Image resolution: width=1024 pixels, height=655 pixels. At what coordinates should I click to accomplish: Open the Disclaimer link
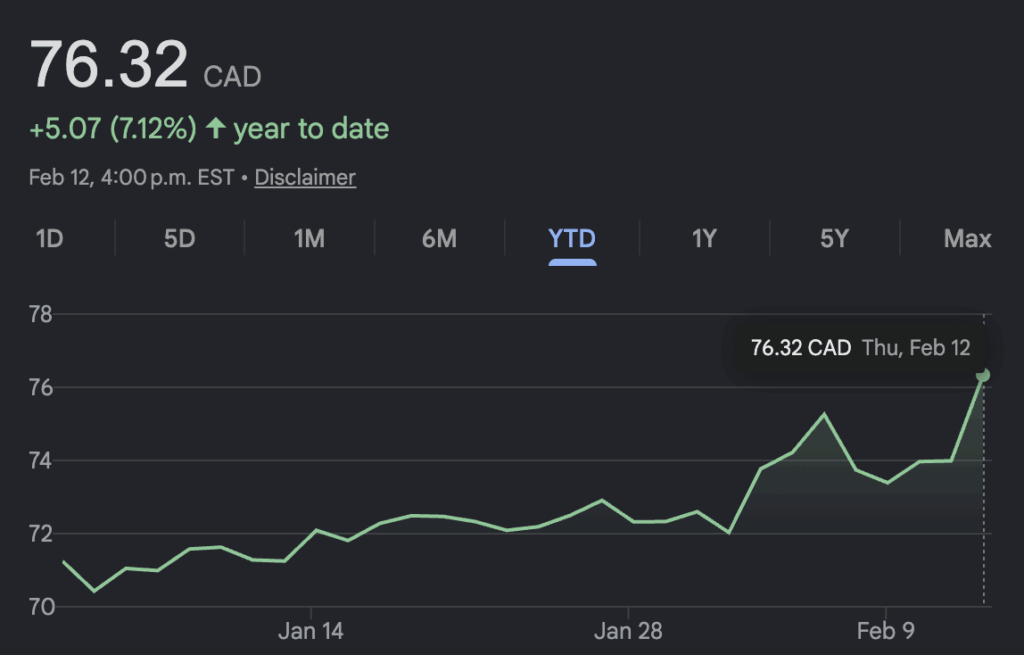tap(305, 178)
